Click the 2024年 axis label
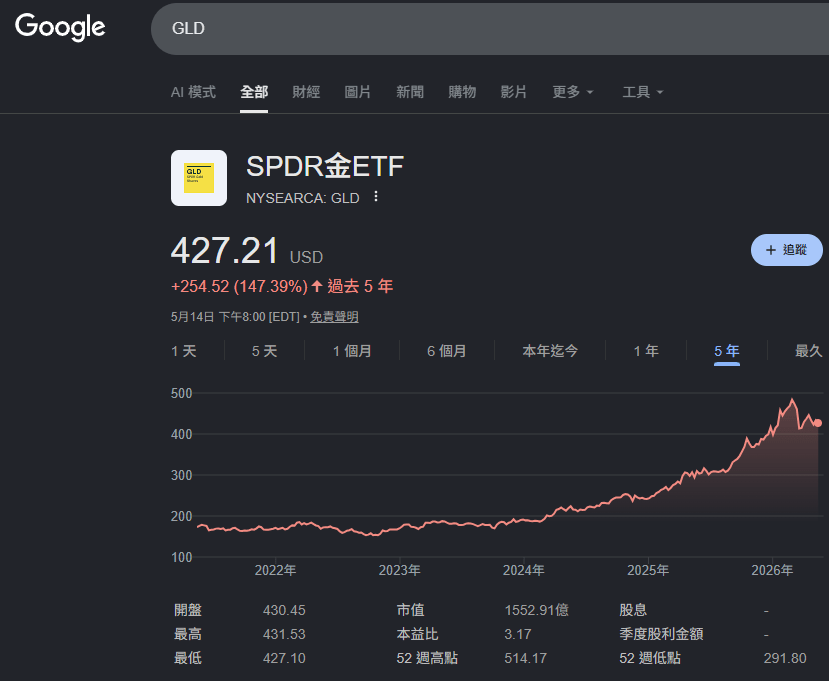The width and height of the screenshot is (829, 681). point(524,570)
